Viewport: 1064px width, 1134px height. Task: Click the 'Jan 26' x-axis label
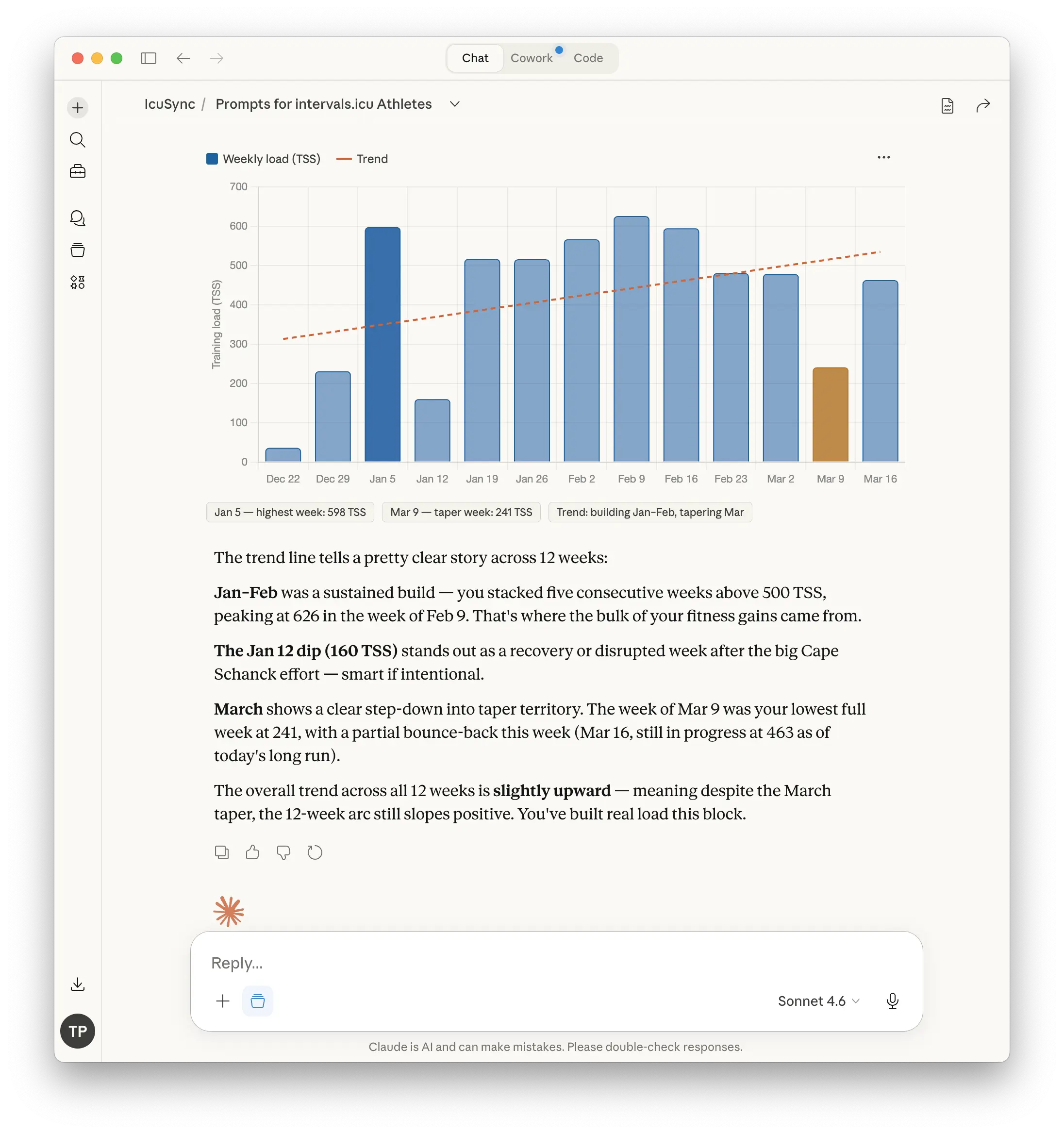(532, 479)
